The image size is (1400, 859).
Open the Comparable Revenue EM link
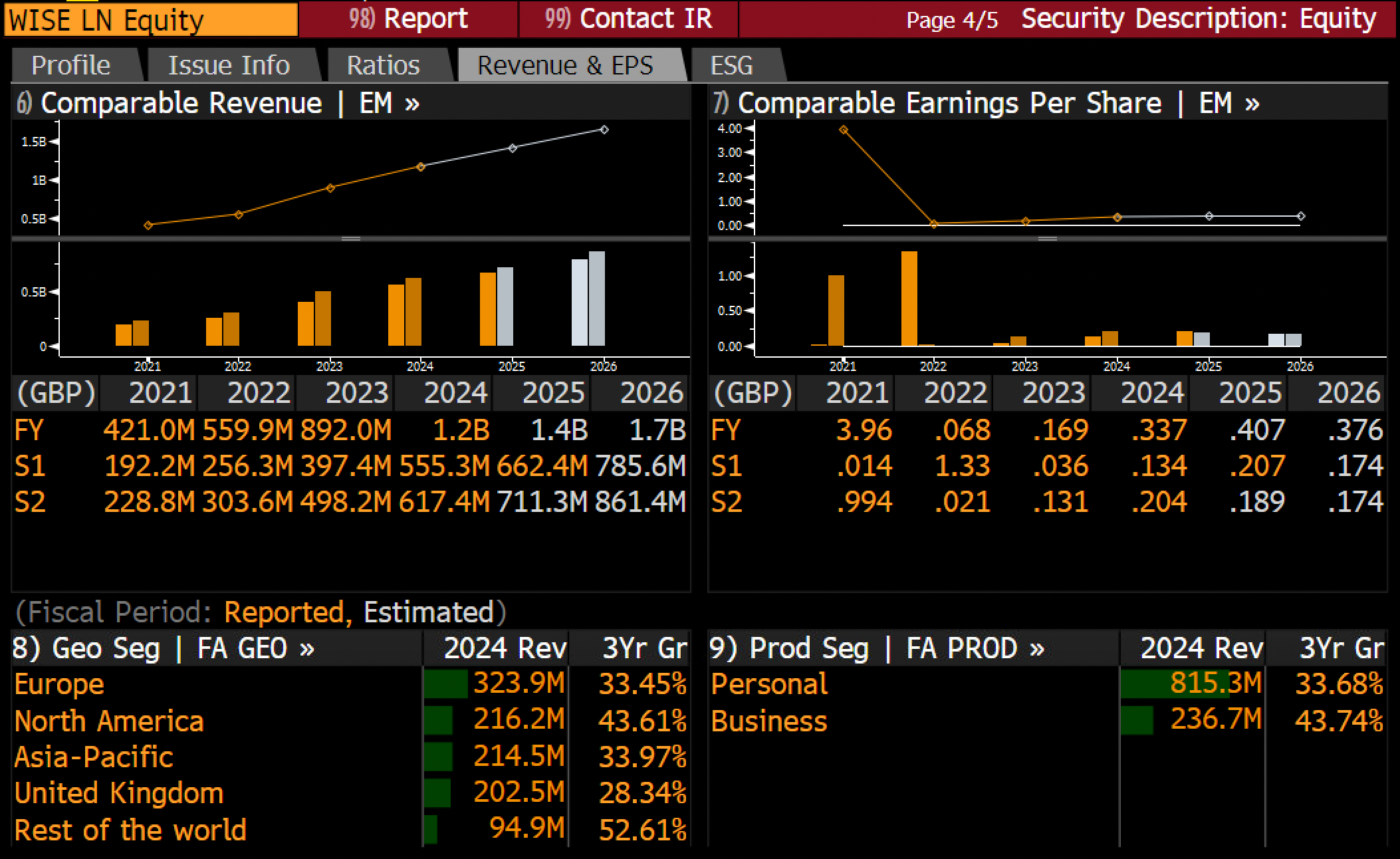pyautogui.click(x=219, y=103)
